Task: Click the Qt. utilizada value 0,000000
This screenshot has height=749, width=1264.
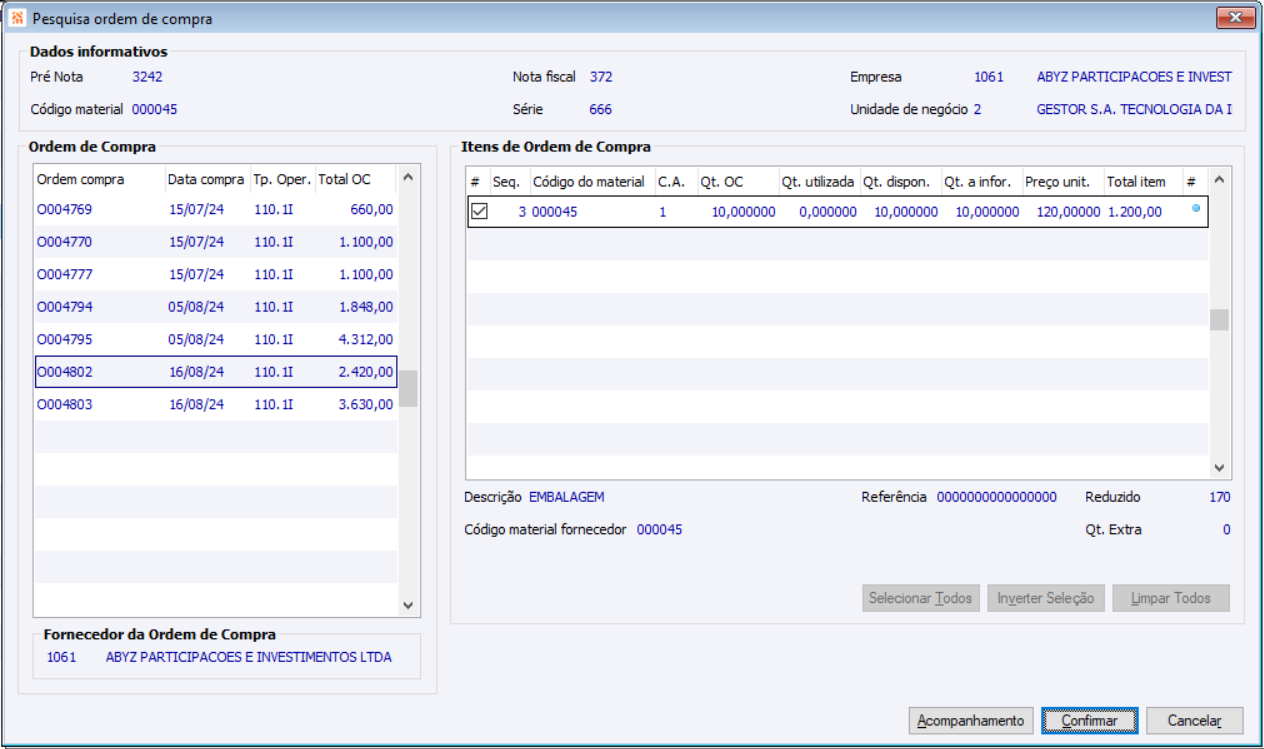Action: 828,212
